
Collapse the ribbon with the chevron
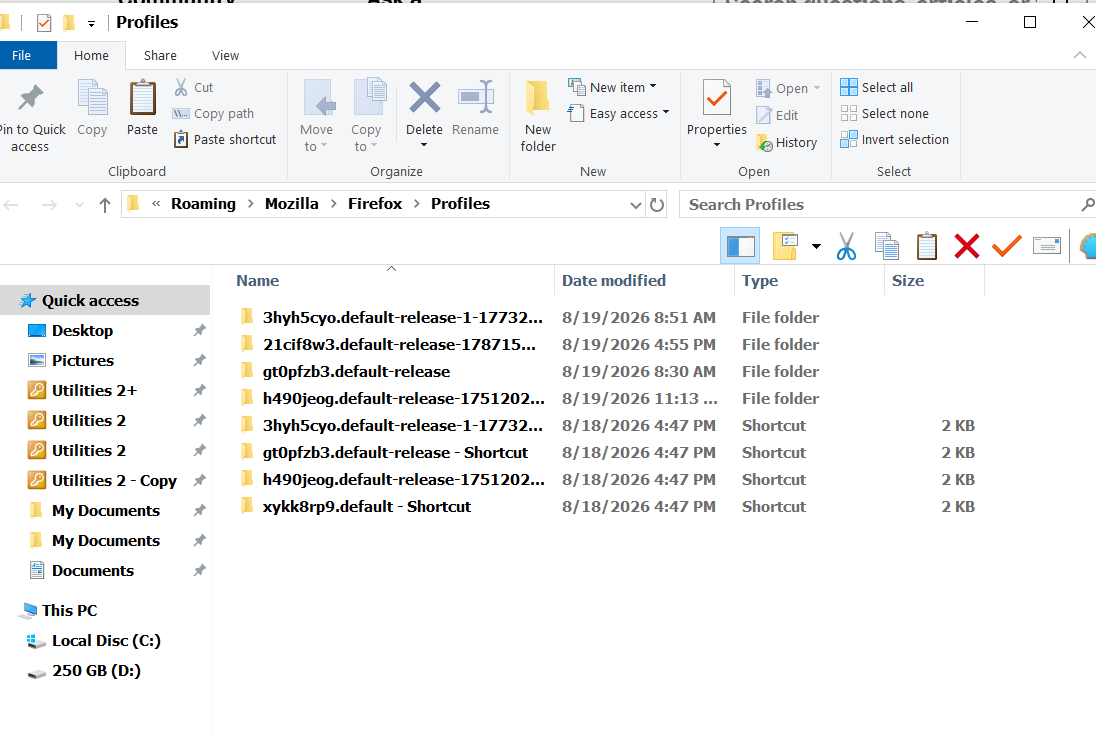pyautogui.click(x=1080, y=55)
